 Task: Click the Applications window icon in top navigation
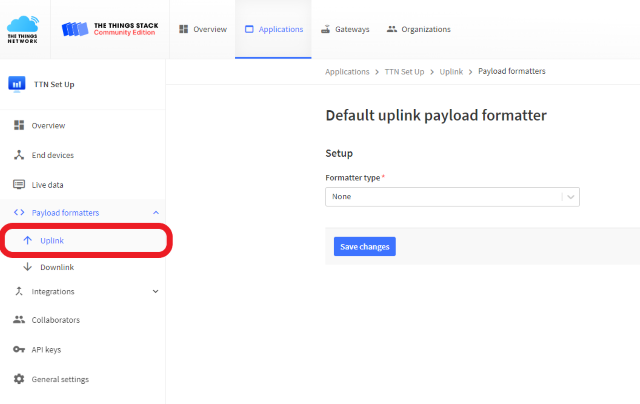249,29
